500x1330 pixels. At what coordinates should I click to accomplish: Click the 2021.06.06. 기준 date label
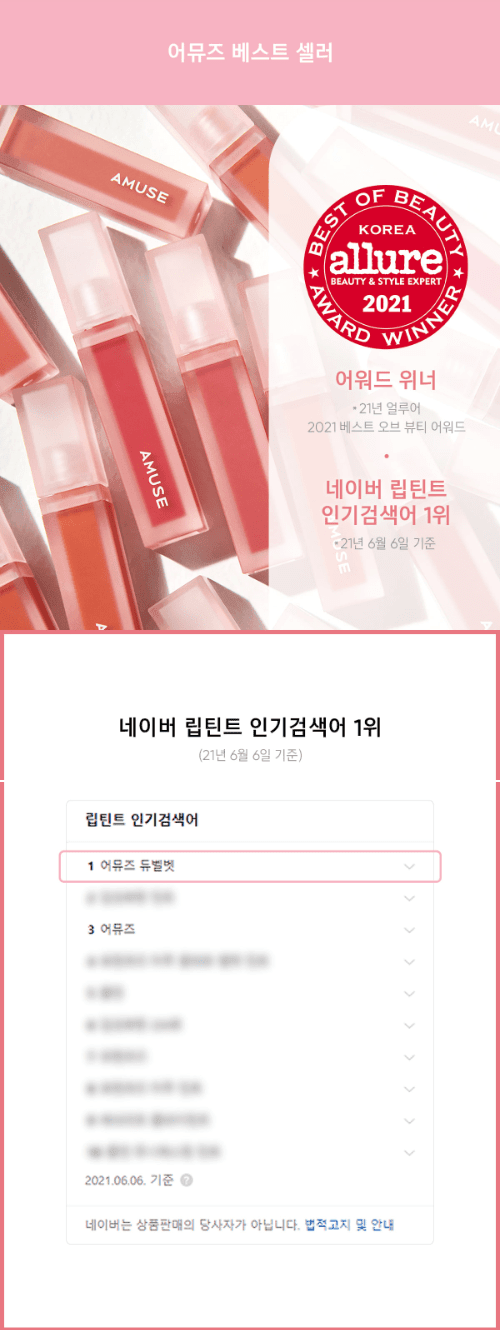point(130,1180)
